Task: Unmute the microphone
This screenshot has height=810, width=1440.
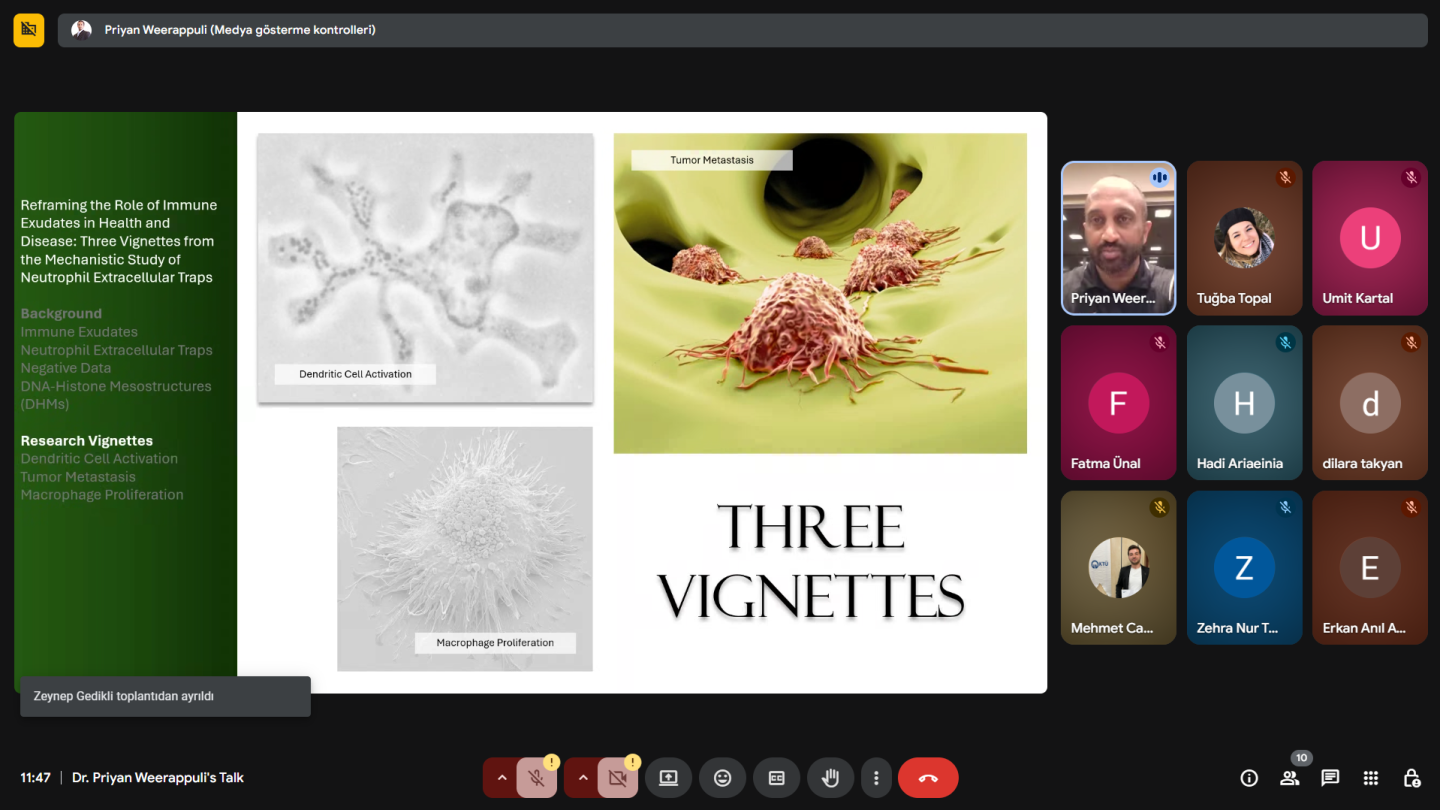Action: click(x=537, y=778)
